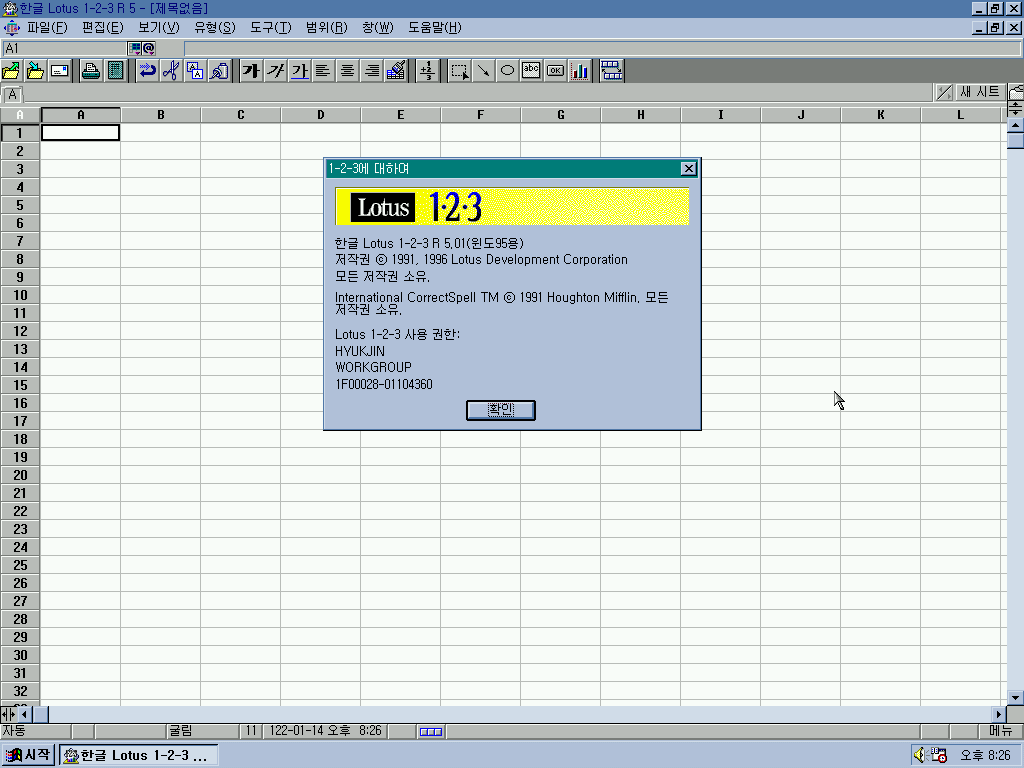Open the navigator dropdown icon by address box

[135, 48]
